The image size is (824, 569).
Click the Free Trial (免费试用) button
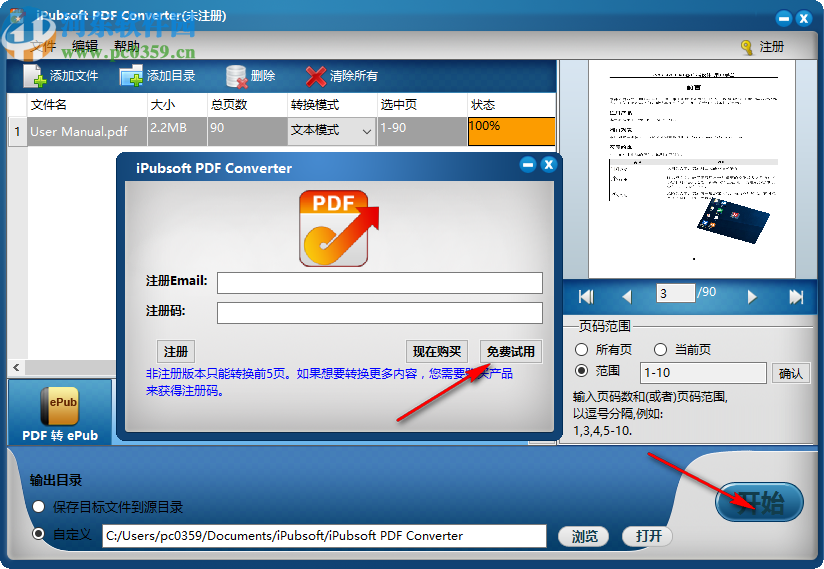coord(510,351)
